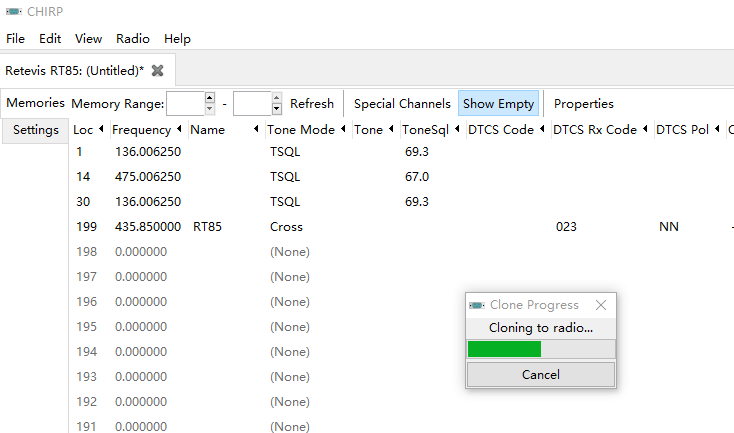Screen dimensions: 734x433
Task: Click the Cross tone mode cell
Action: point(286,227)
